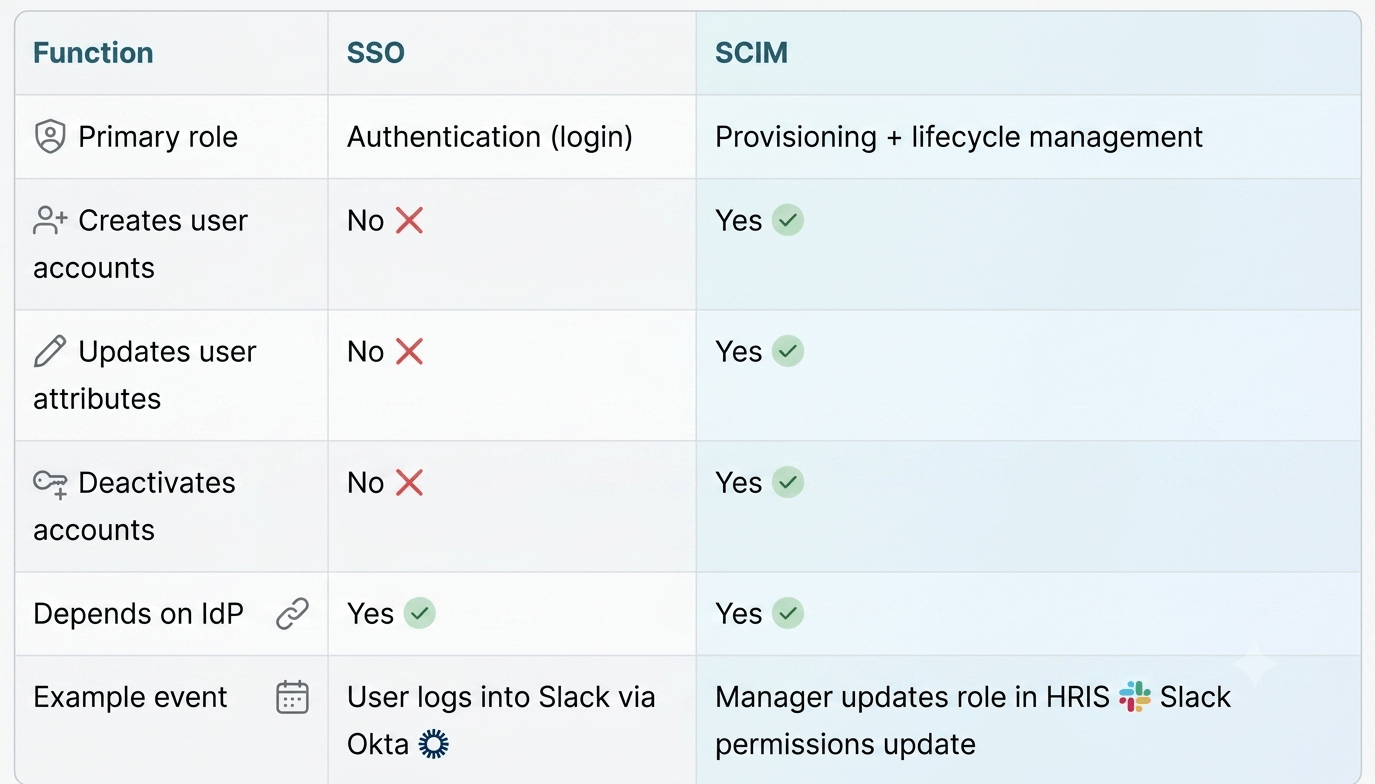
Task: Click the green check in SSO Depends on IdP row
Action: point(420,613)
